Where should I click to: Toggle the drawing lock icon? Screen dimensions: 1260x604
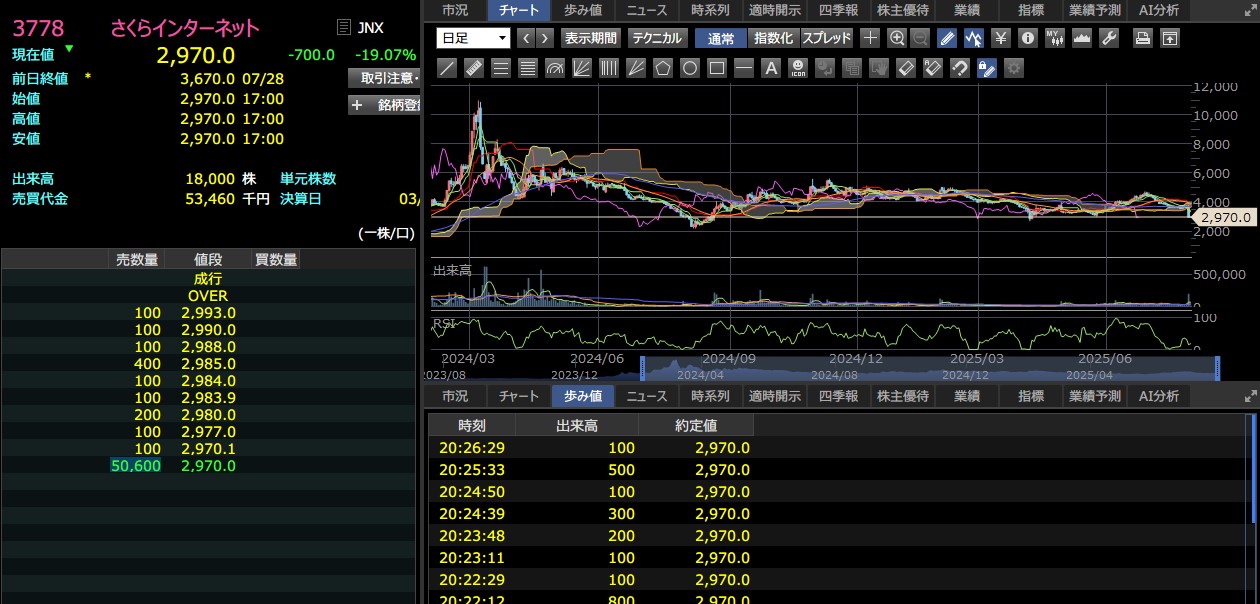(986, 68)
